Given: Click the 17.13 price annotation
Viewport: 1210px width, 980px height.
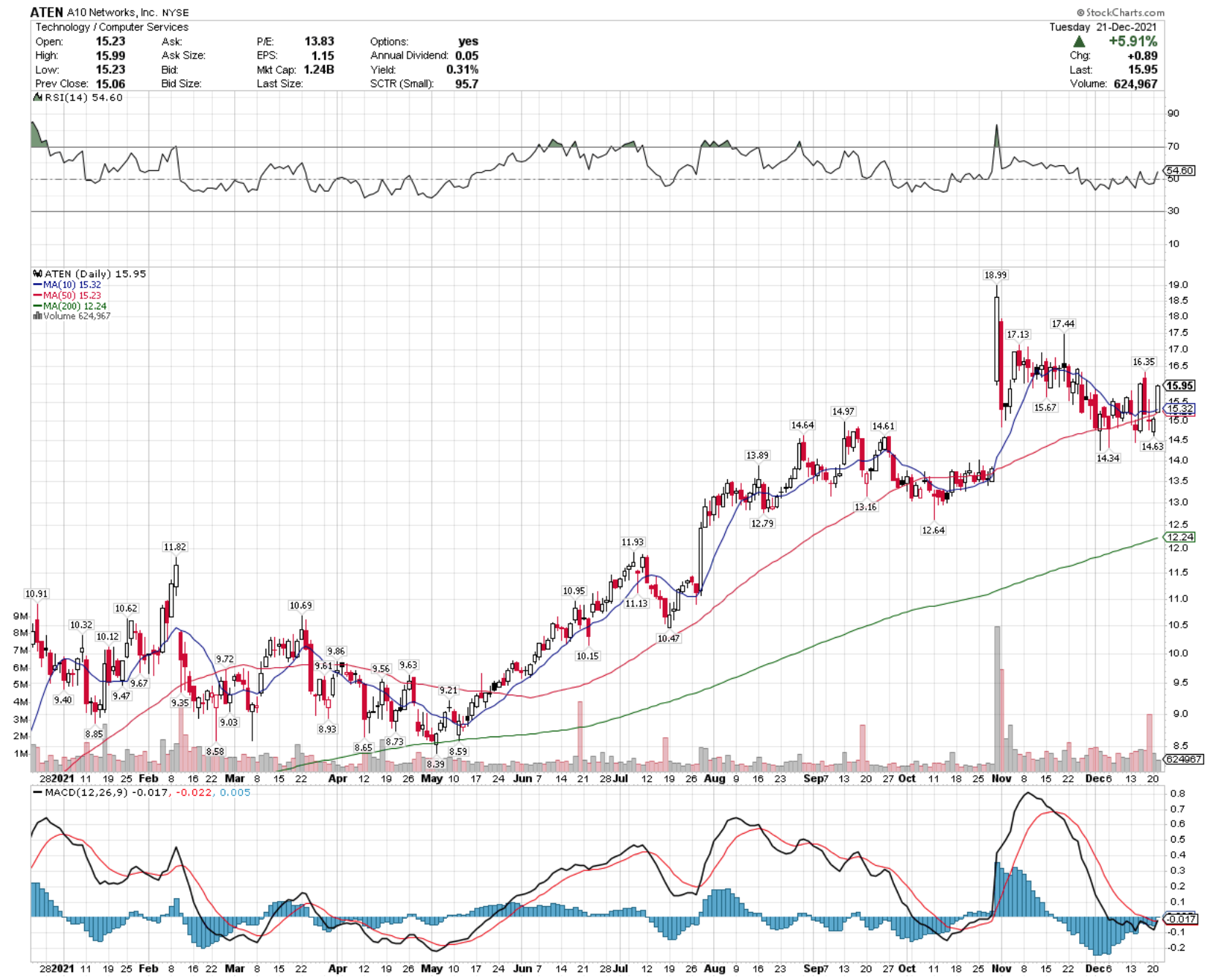Looking at the screenshot, I should pos(1018,334).
